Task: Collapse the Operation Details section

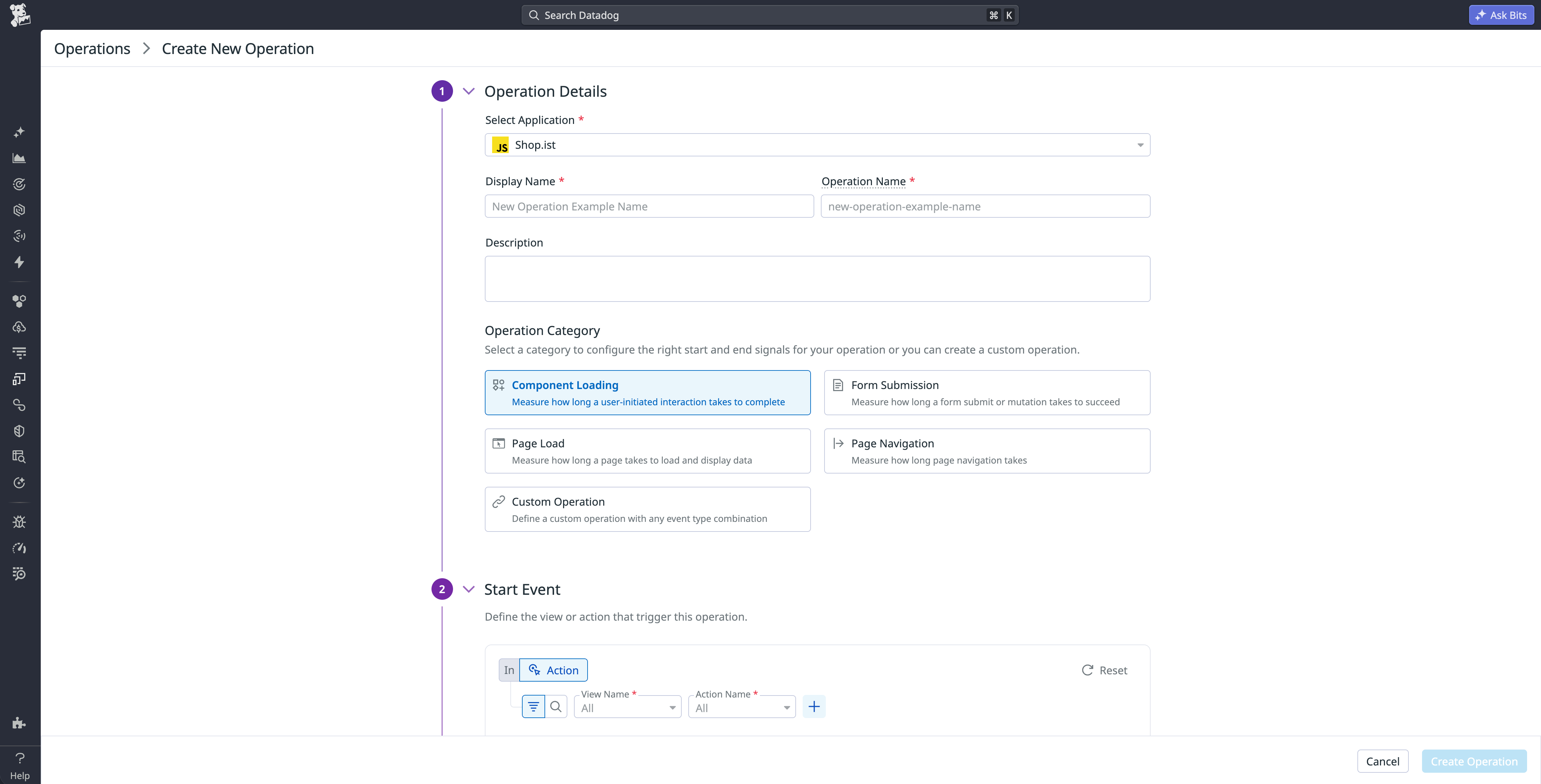Action: pyautogui.click(x=468, y=91)
